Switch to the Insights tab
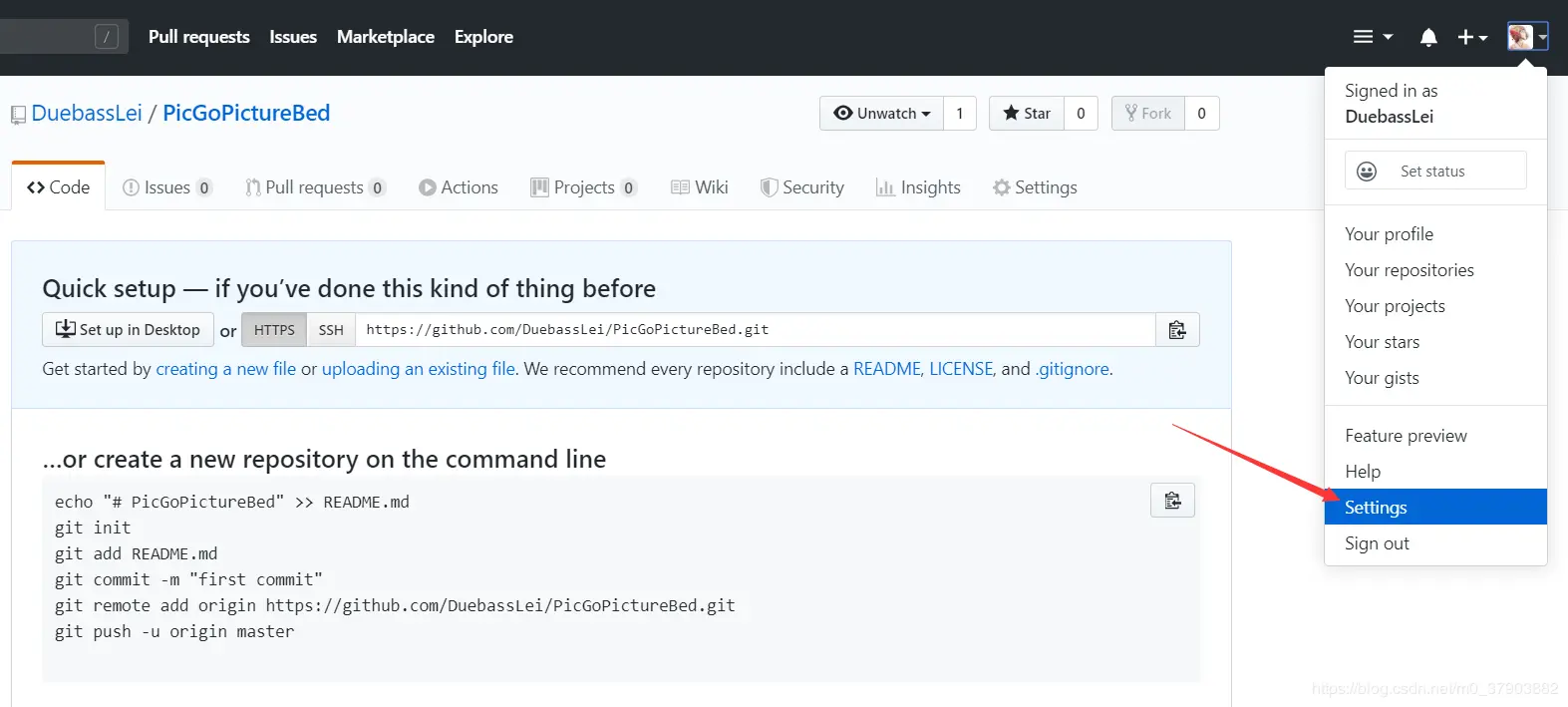This screenshot has width=1568, height=707. (918, 187)
